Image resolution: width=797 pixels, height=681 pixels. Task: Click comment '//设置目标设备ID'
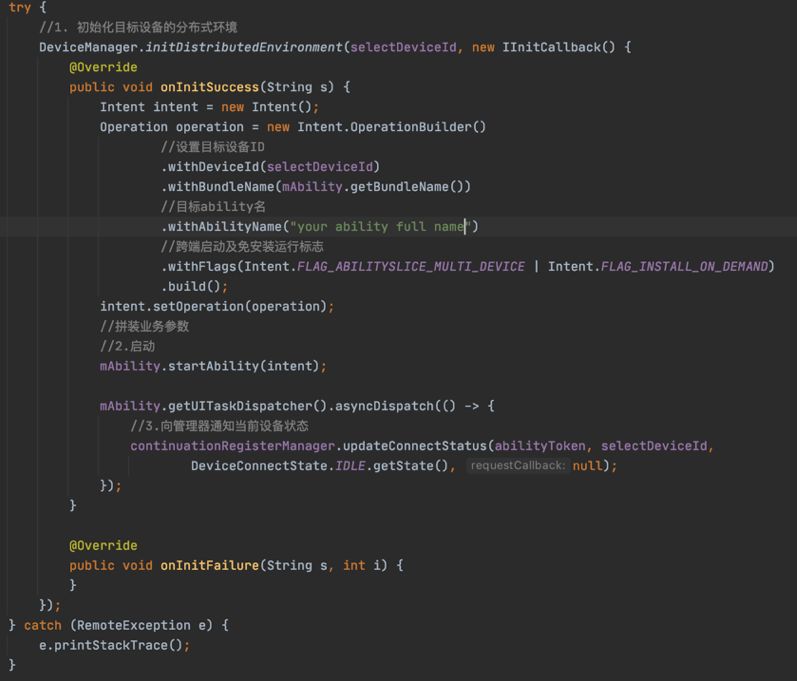(213, 147)
